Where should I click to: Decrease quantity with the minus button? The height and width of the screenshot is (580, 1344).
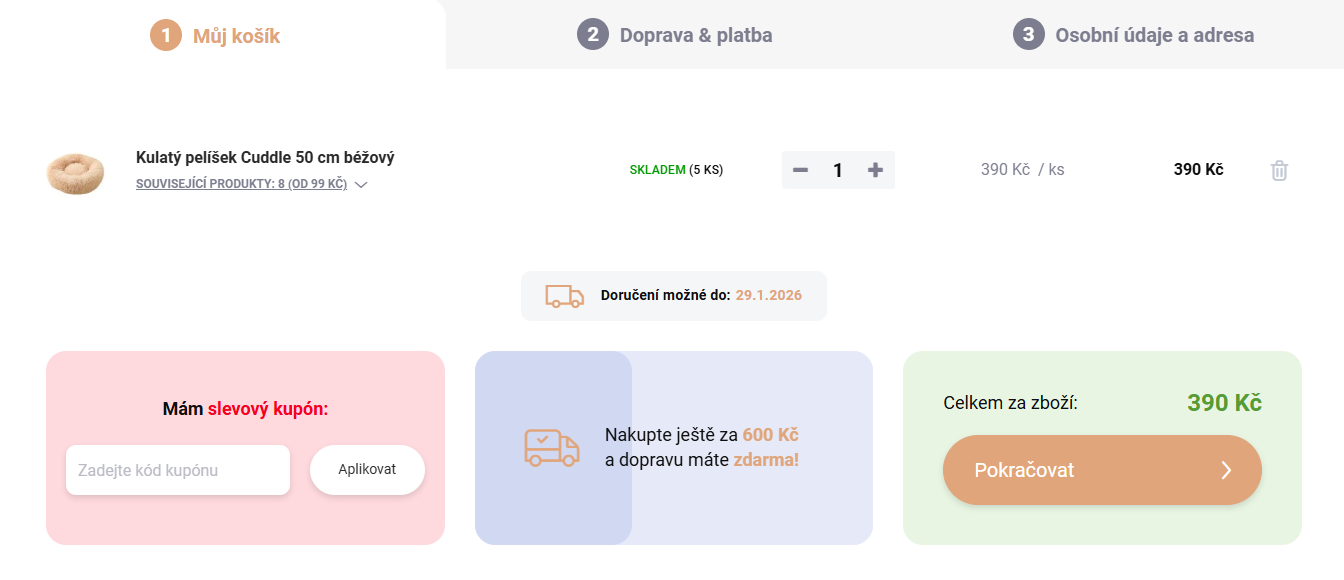click(x=799, y=170)
